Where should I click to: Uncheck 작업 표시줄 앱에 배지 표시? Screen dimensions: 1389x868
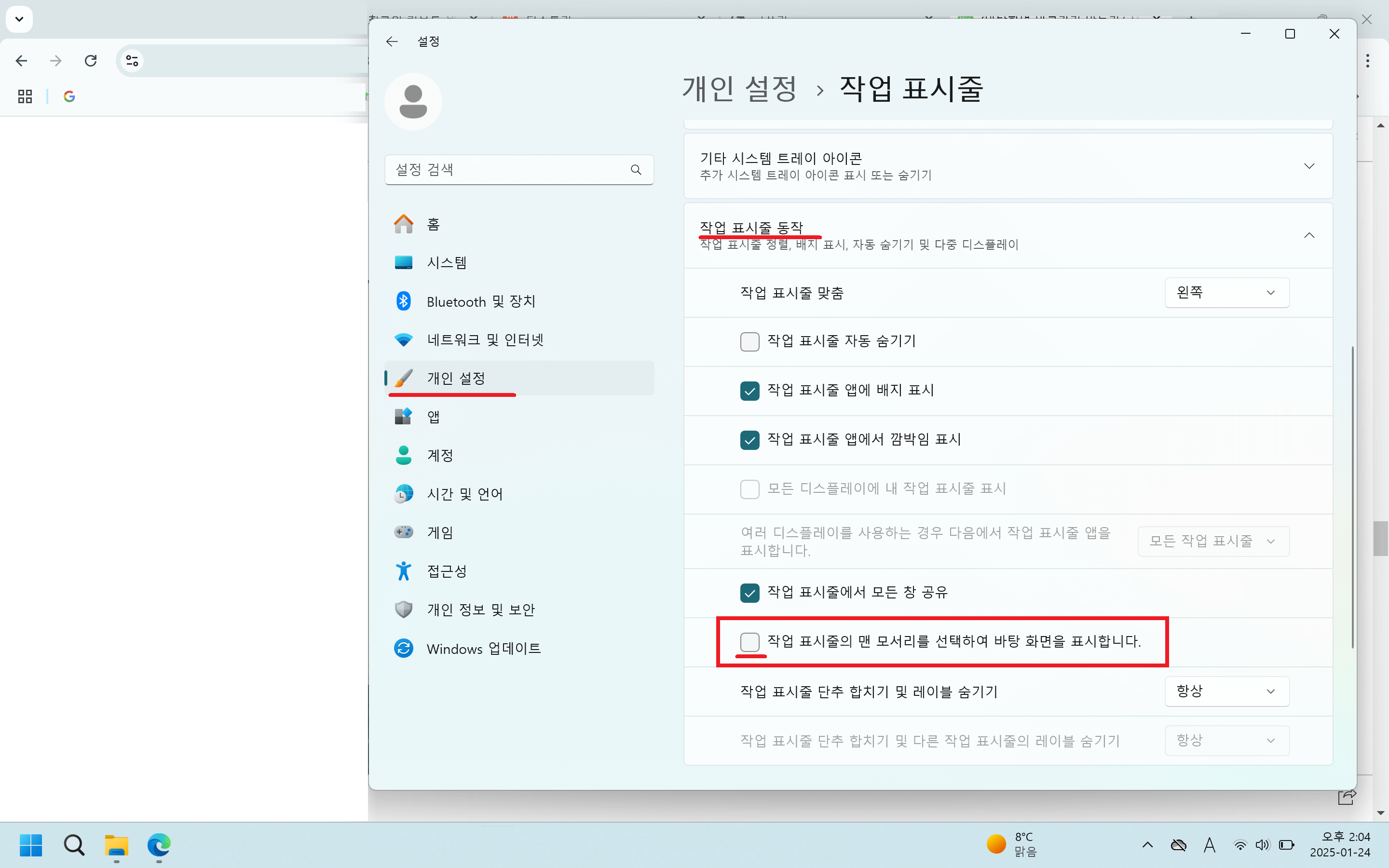click(x=749, y=391)
